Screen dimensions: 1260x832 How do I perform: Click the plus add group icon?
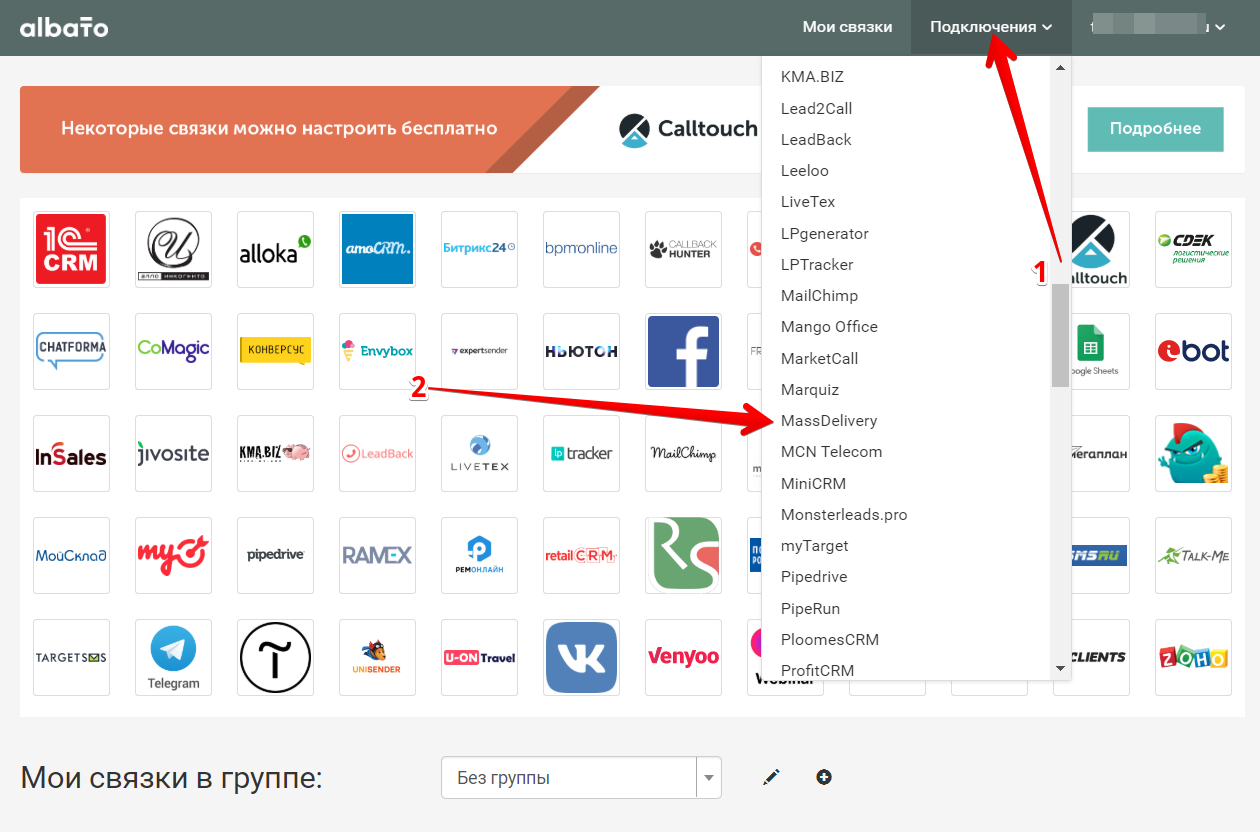click(x=824, y=777)
